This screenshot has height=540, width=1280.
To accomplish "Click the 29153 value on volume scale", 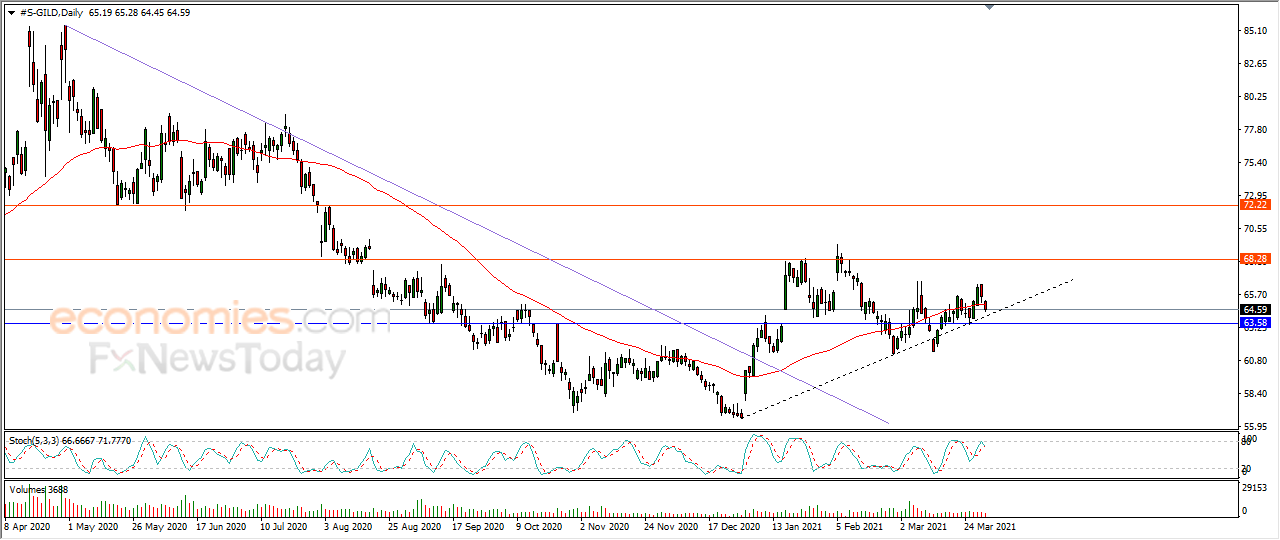I will point(1255,489).
